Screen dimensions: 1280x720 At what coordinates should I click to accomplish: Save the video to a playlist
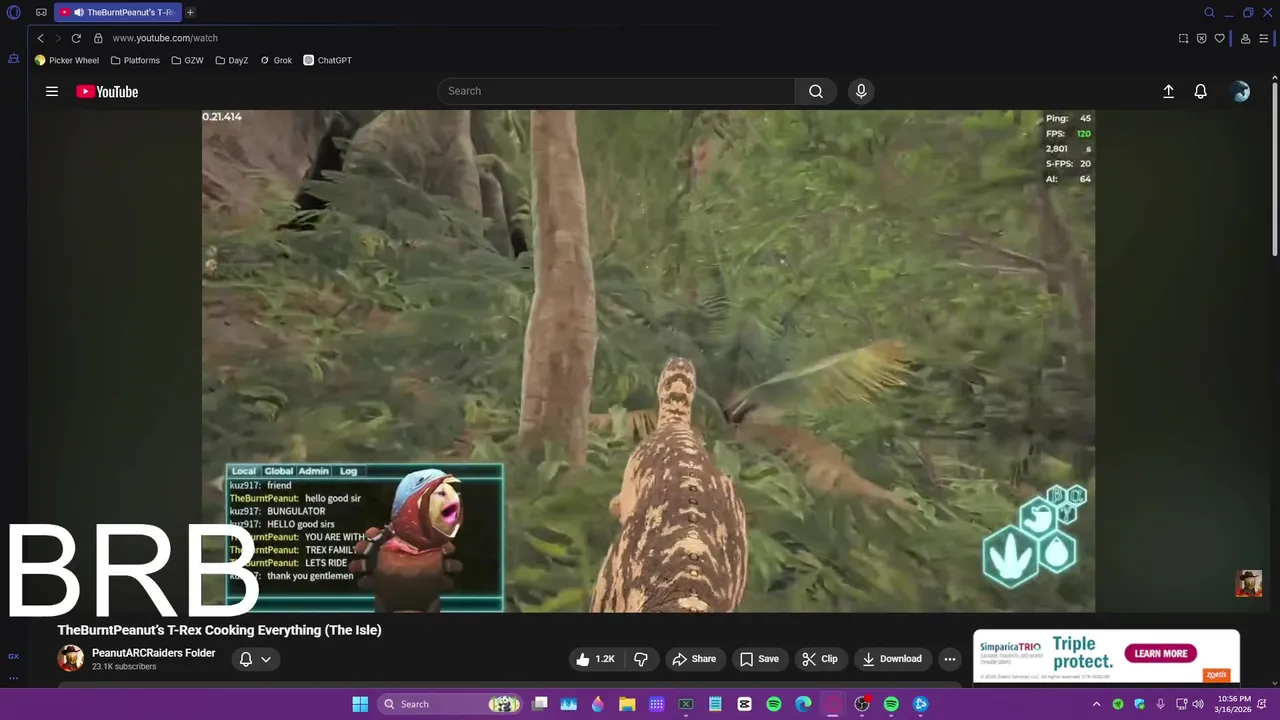[759, 659]
